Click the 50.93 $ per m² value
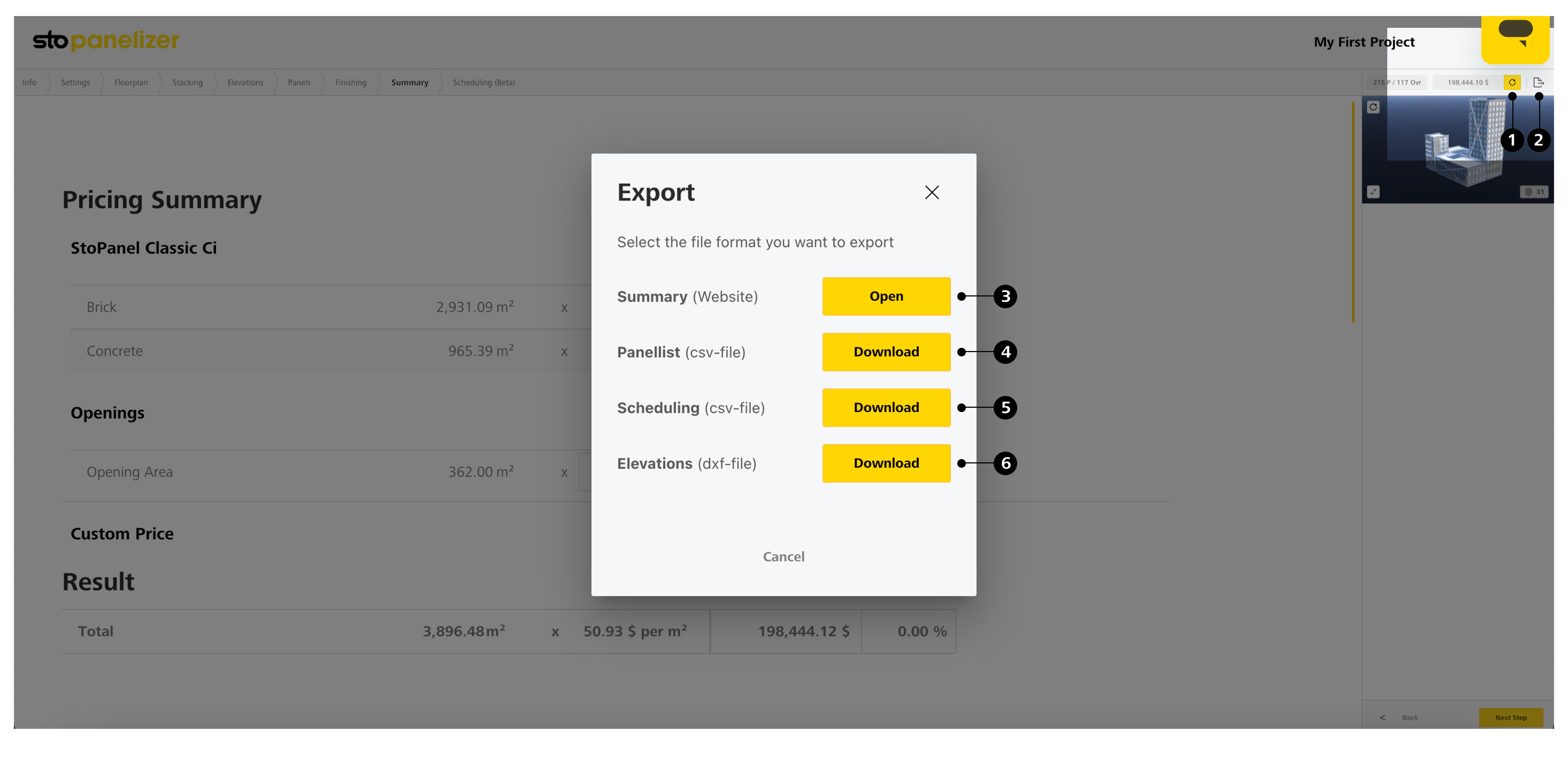Viewport: 1568px width, 762px height. (635, 632)
